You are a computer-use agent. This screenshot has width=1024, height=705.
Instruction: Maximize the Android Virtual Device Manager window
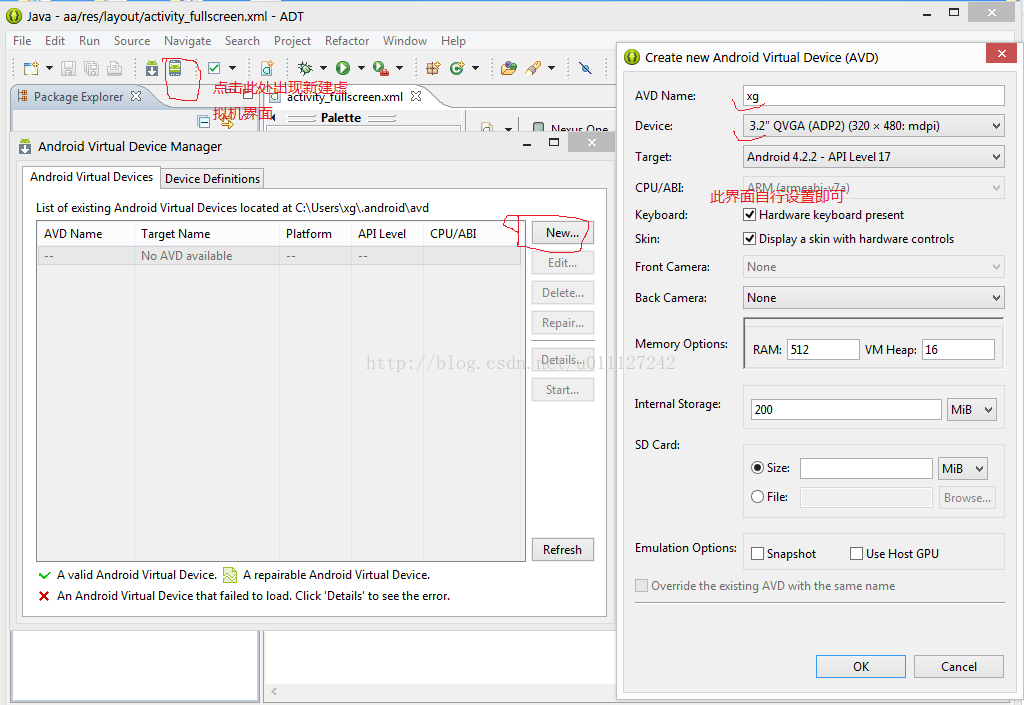coord(554,142)
